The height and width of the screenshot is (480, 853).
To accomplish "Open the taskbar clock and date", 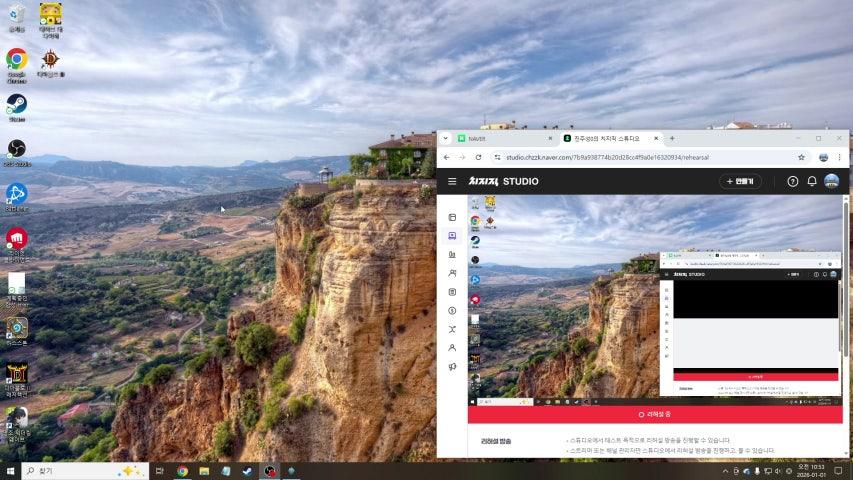I will click(811, 471).
